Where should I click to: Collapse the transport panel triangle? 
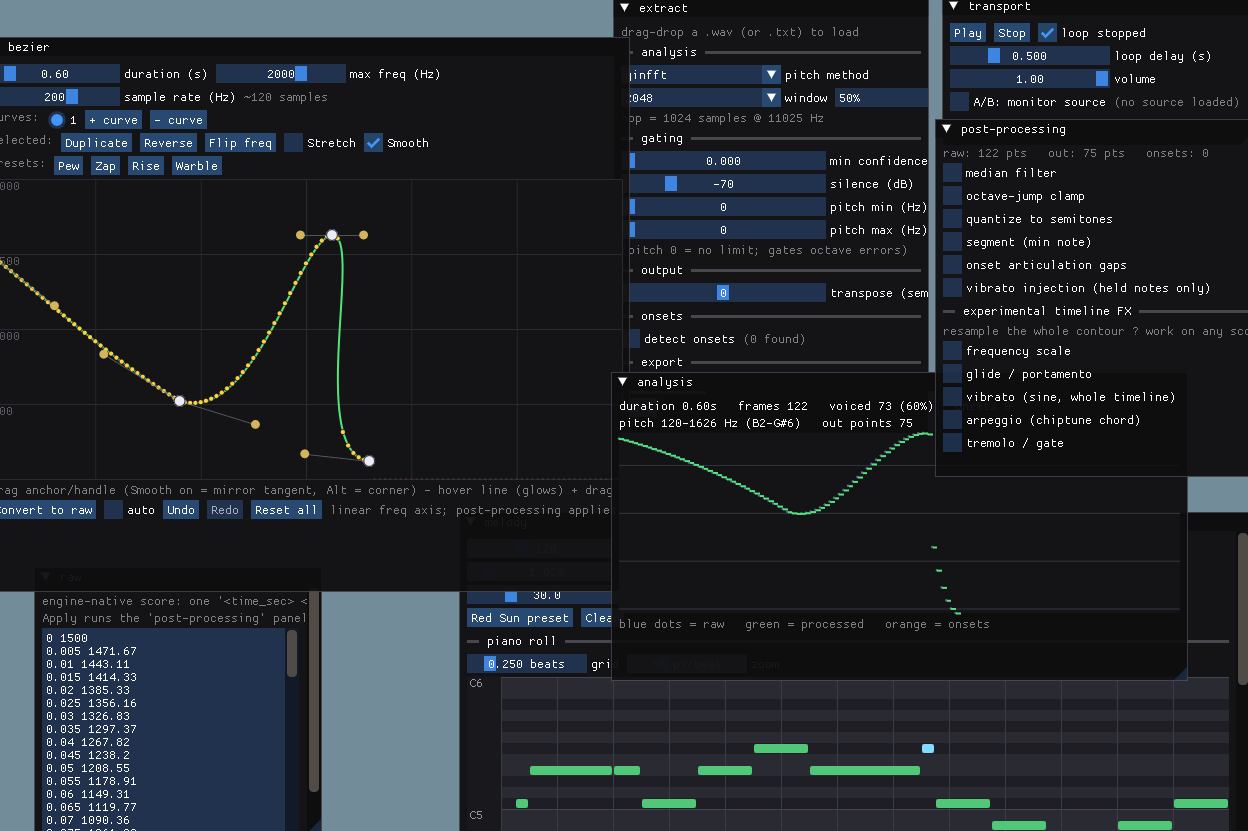click(955, 7)
